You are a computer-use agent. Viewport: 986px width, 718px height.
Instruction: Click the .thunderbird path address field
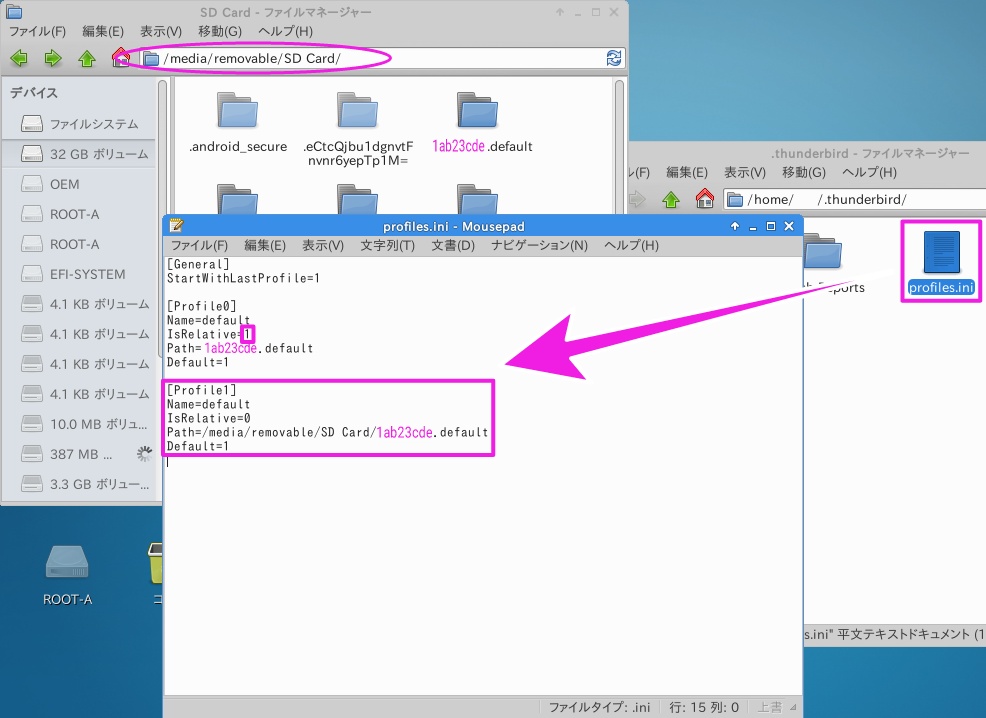tap(855, 200)
